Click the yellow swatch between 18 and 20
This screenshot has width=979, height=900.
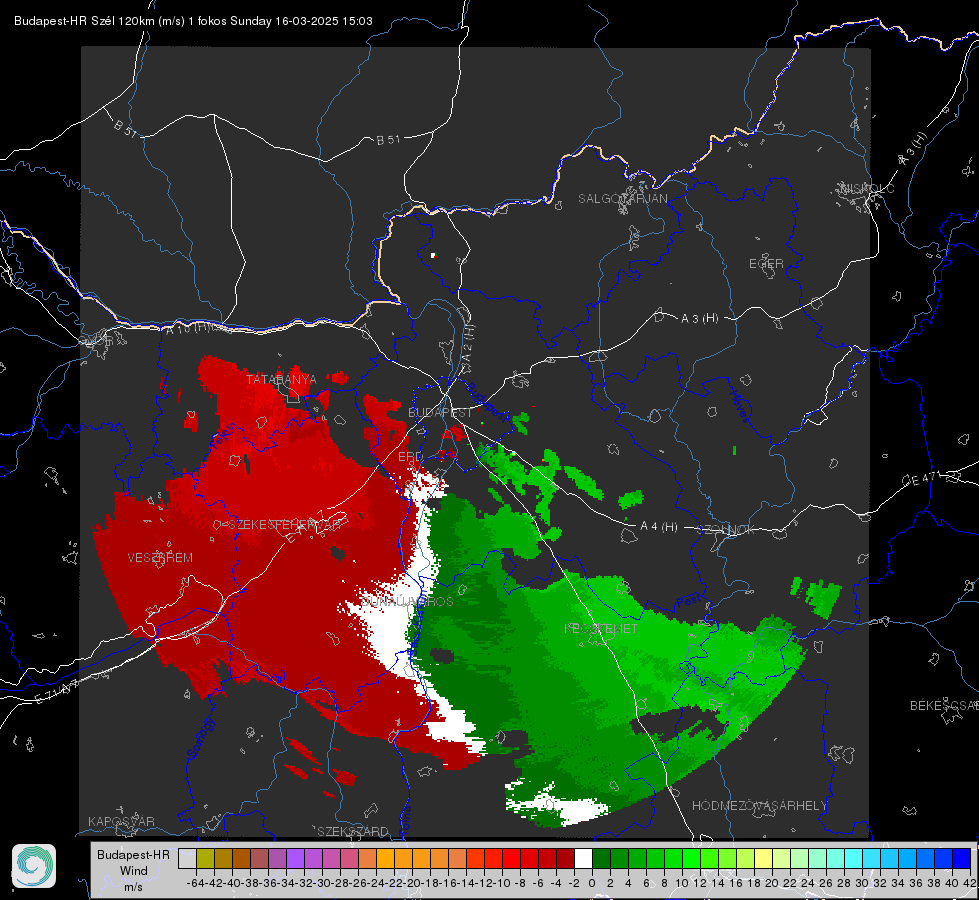[x=763, y=858]
